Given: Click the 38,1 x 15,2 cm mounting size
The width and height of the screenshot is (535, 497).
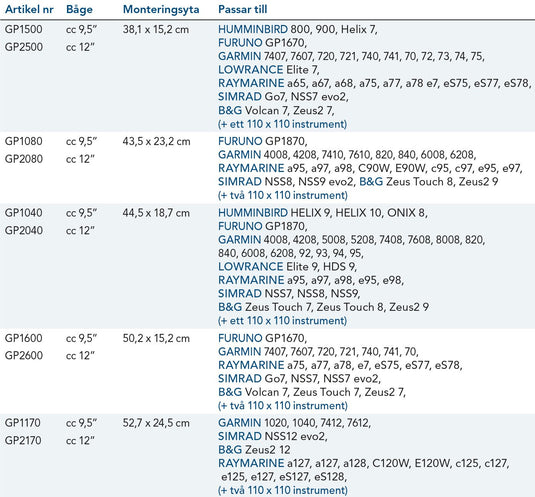Looking at the screenshot, I should 156,29.
